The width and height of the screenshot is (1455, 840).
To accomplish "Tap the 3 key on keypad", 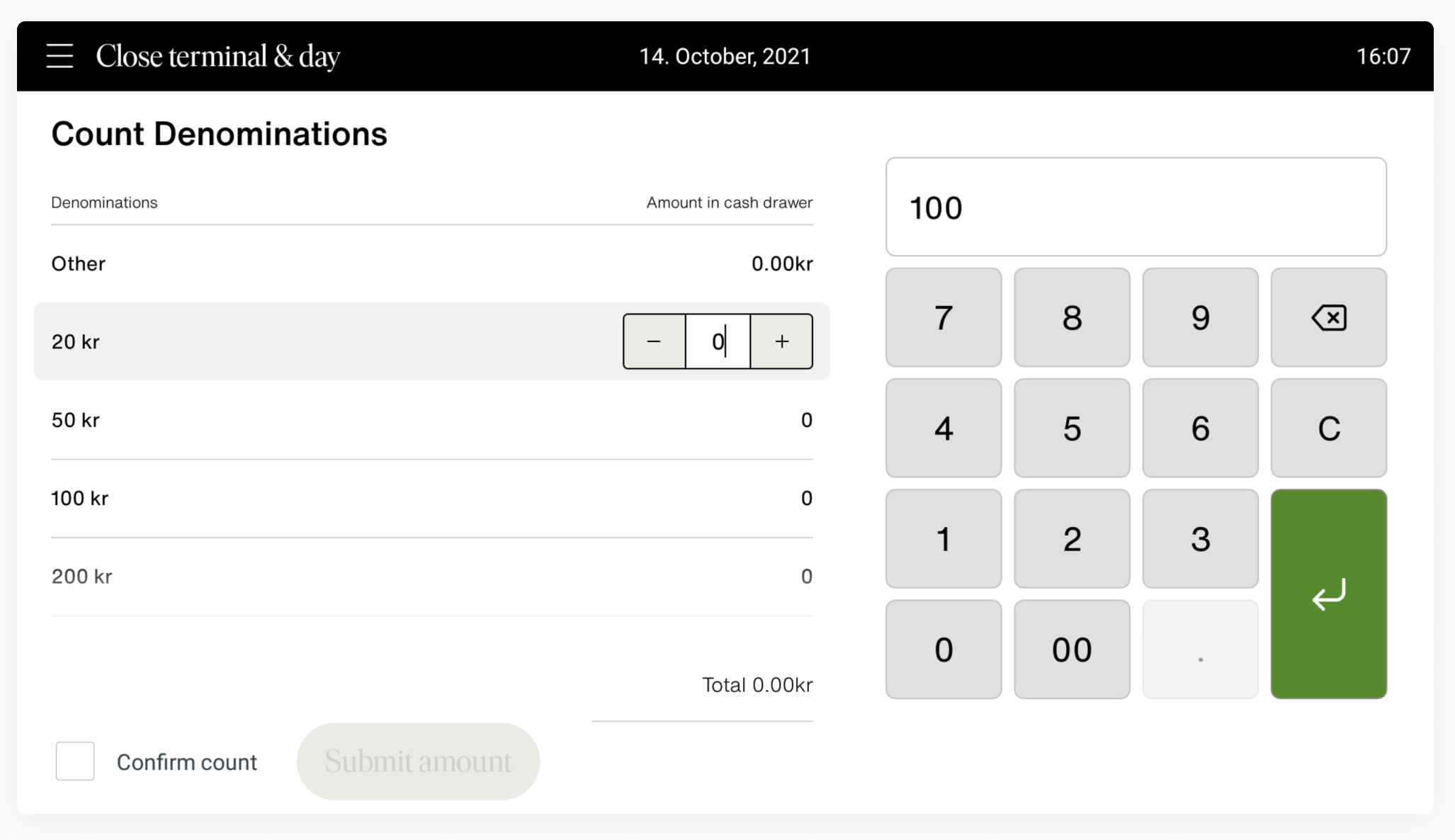I will click(x=1200, y=538).
